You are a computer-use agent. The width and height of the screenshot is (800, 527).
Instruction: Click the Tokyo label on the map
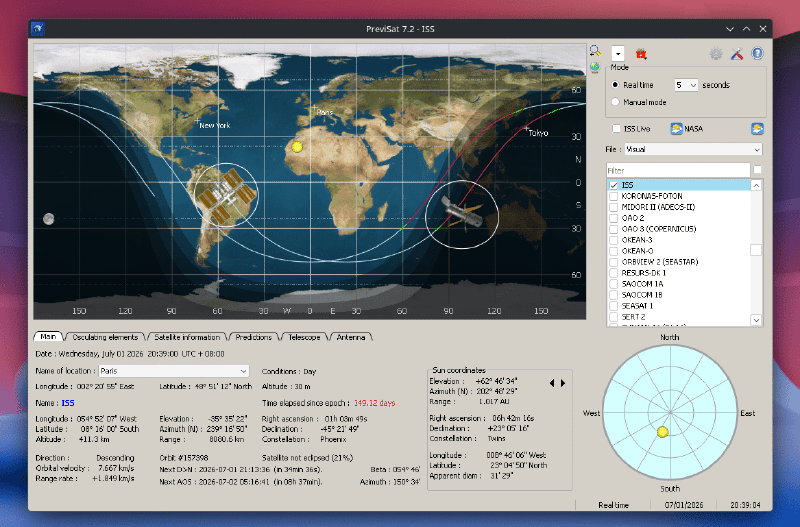point(538,133)
